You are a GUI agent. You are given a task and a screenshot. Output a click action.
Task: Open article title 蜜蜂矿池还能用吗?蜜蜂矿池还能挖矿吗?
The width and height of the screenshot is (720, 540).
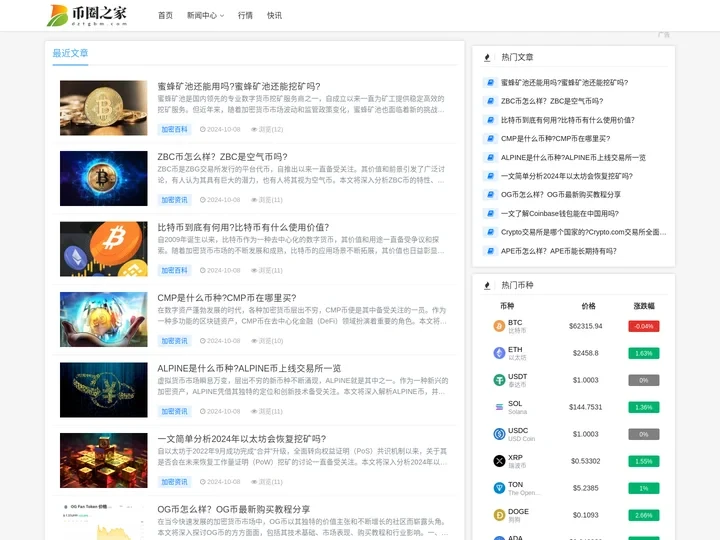point(239,86)
